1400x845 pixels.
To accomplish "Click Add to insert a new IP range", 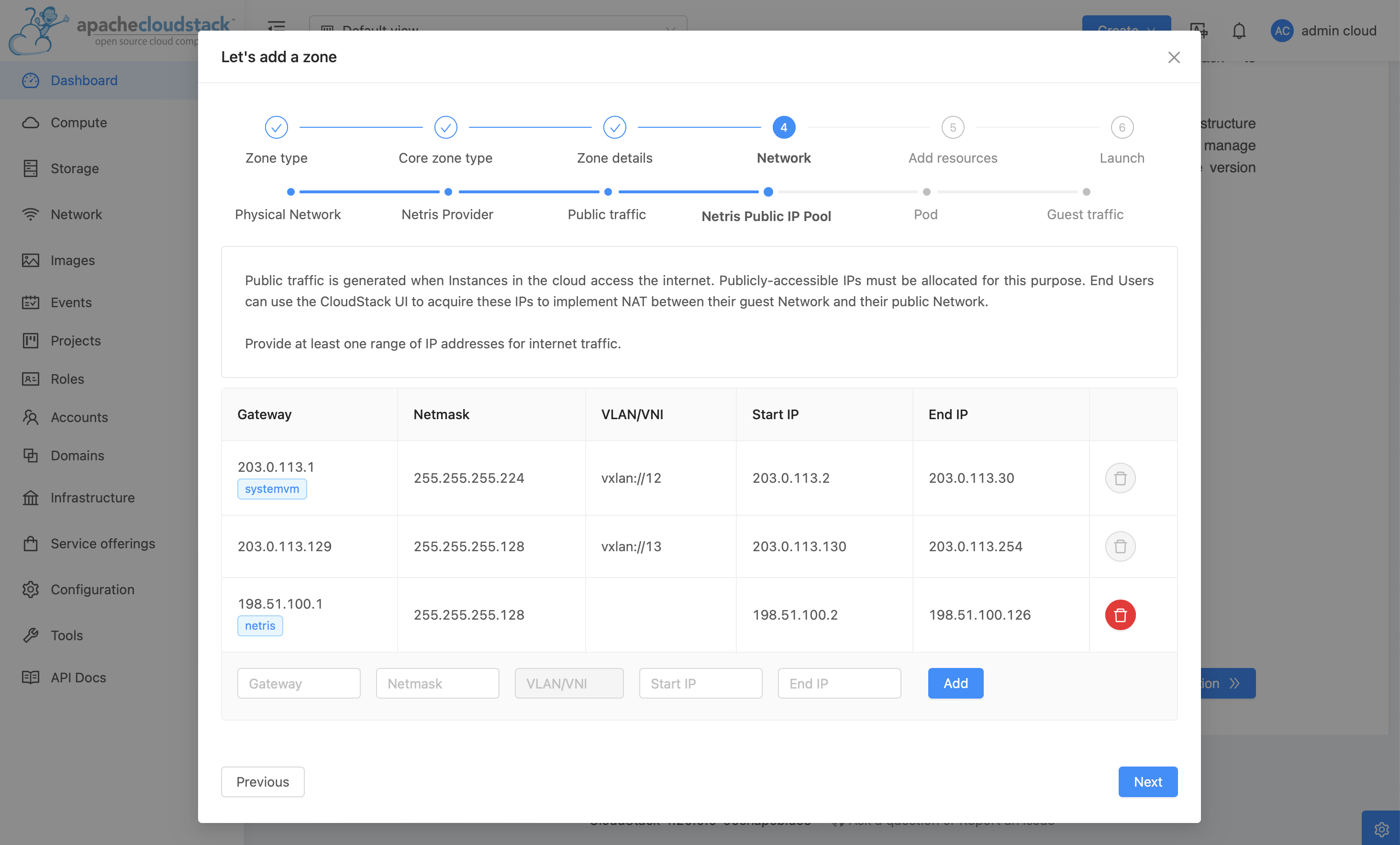I will [955, 683].
